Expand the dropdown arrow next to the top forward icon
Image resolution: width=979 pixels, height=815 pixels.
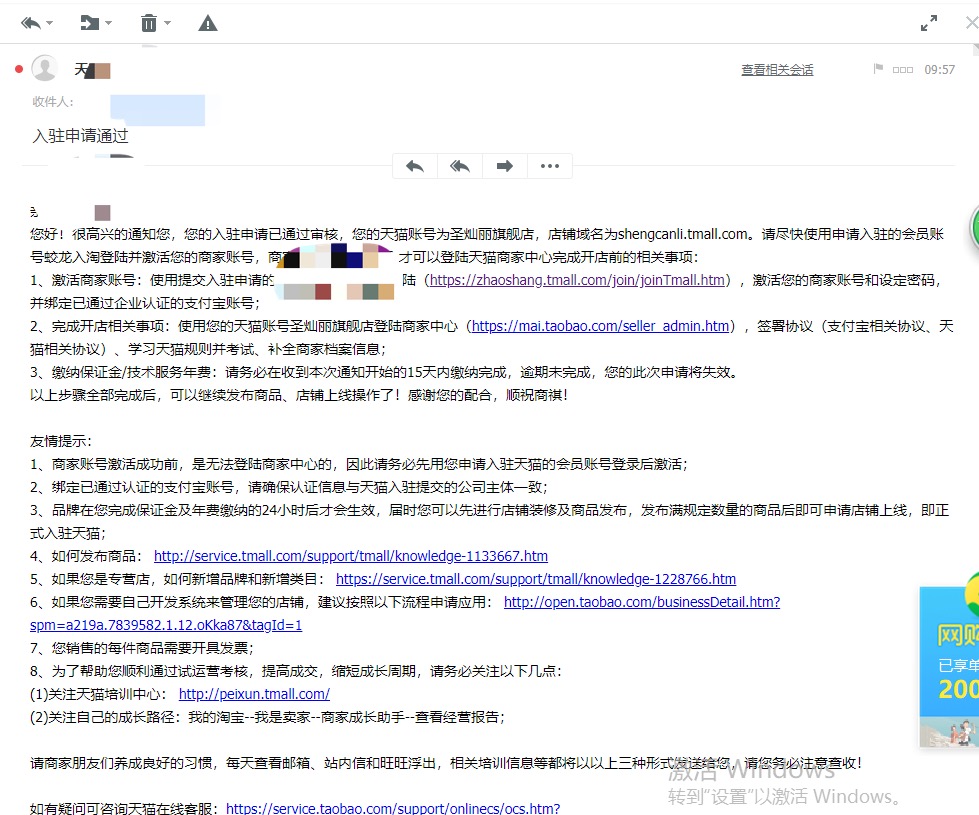tap(109, 24)
